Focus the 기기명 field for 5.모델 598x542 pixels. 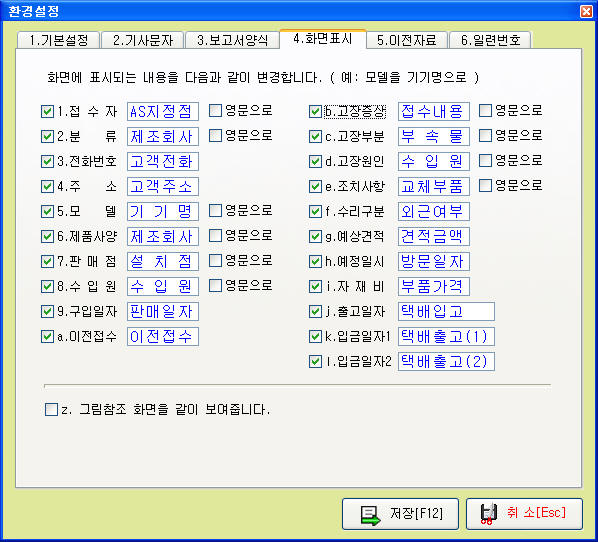163,211
